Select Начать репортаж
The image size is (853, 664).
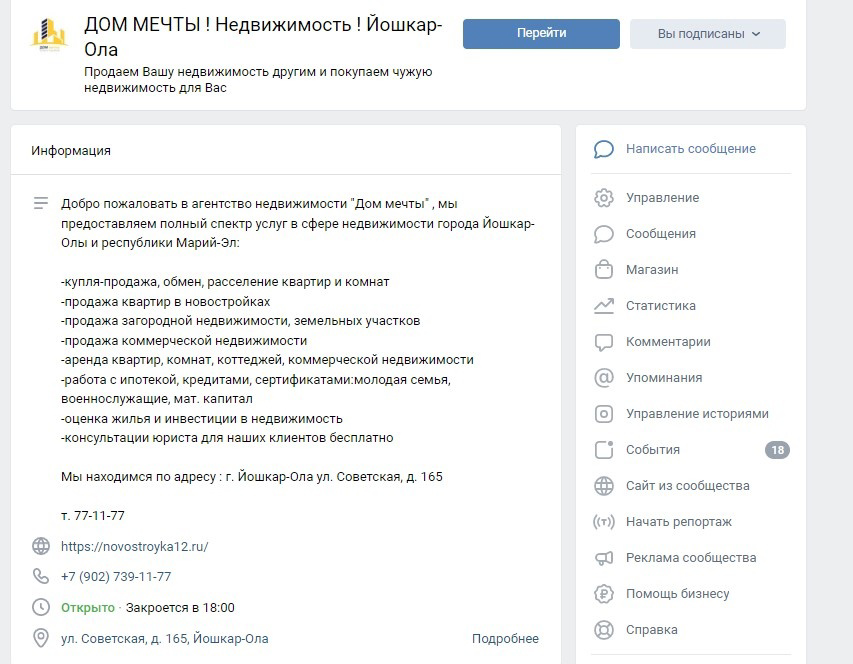(678, 522)
